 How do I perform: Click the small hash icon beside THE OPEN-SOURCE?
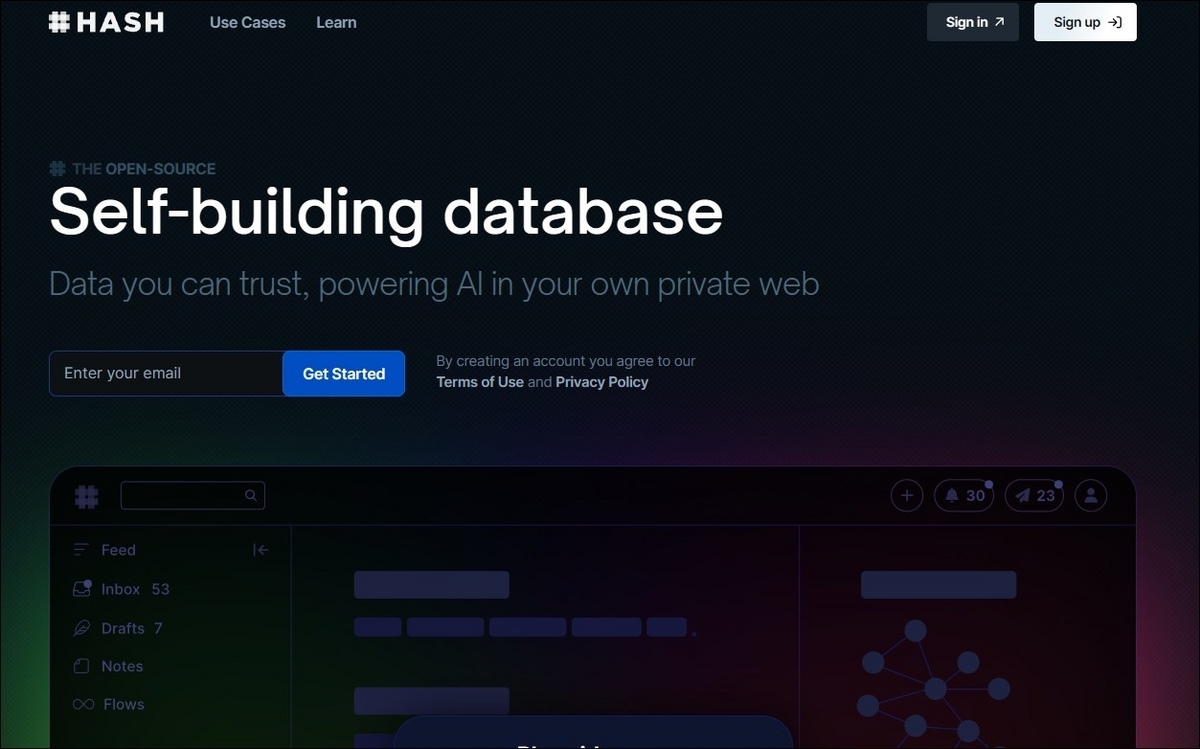coord(58,169)
